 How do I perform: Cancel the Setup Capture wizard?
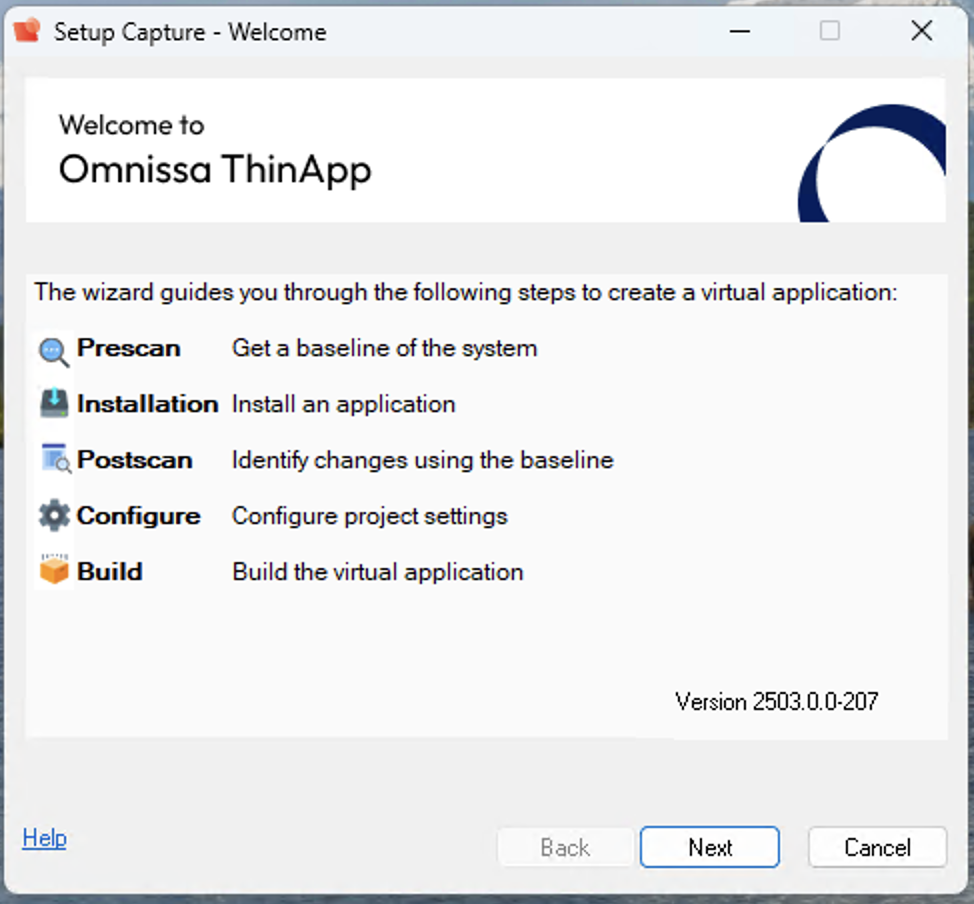[x=877, y=847]
